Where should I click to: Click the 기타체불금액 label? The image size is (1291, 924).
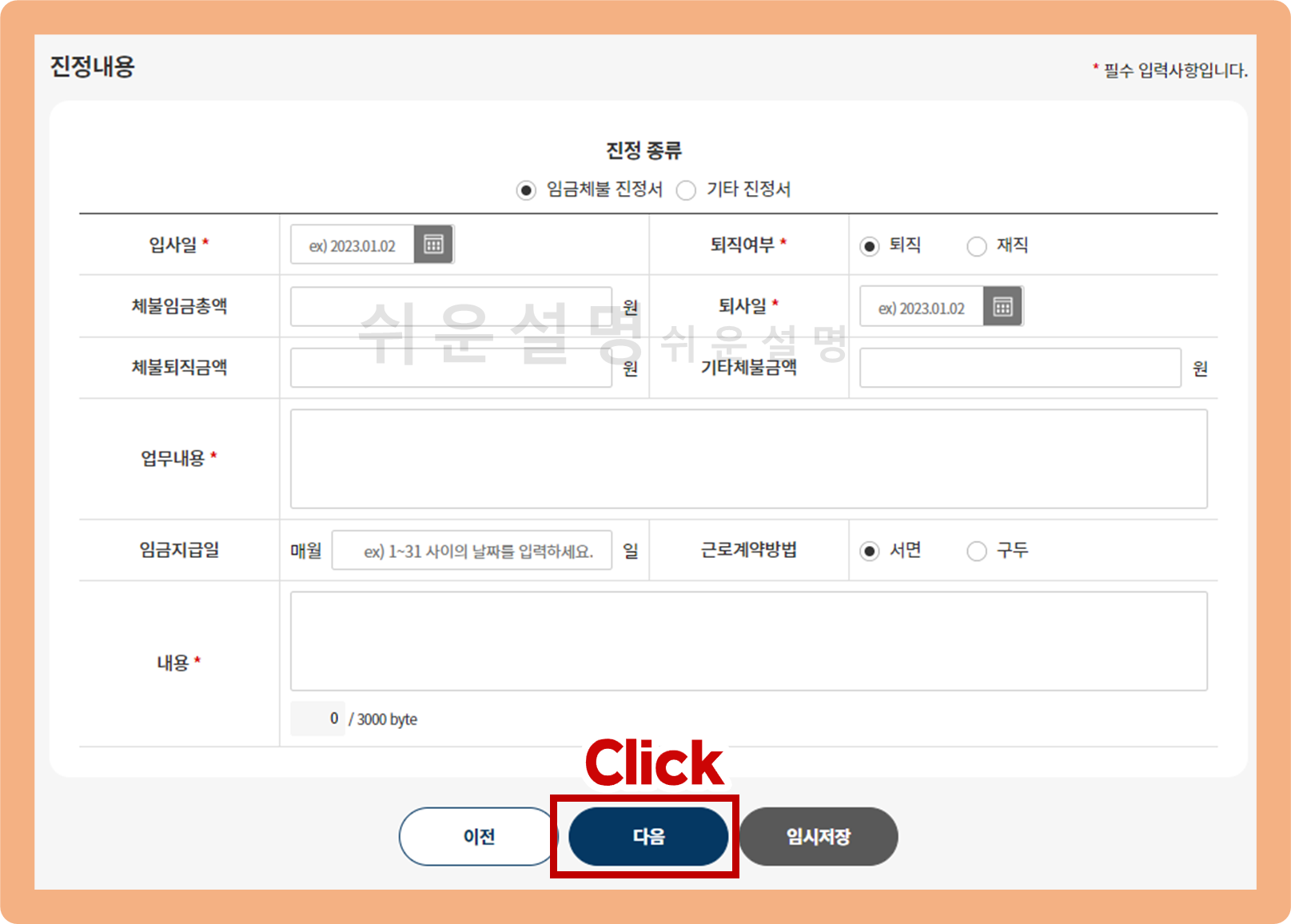click(749, 368)
